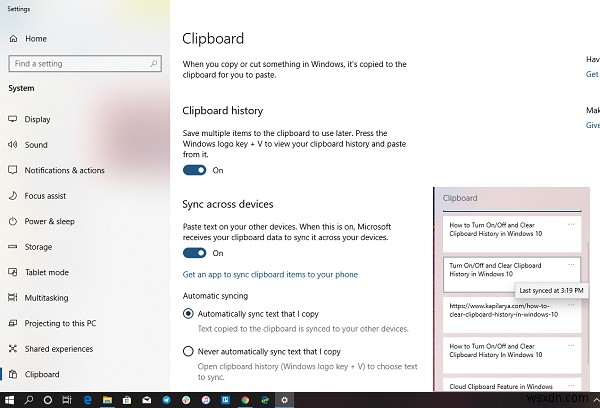Screen dimensions: 600x408
Task: Open Microsoft Store from taskbar
Action: [x=127, y=400]
